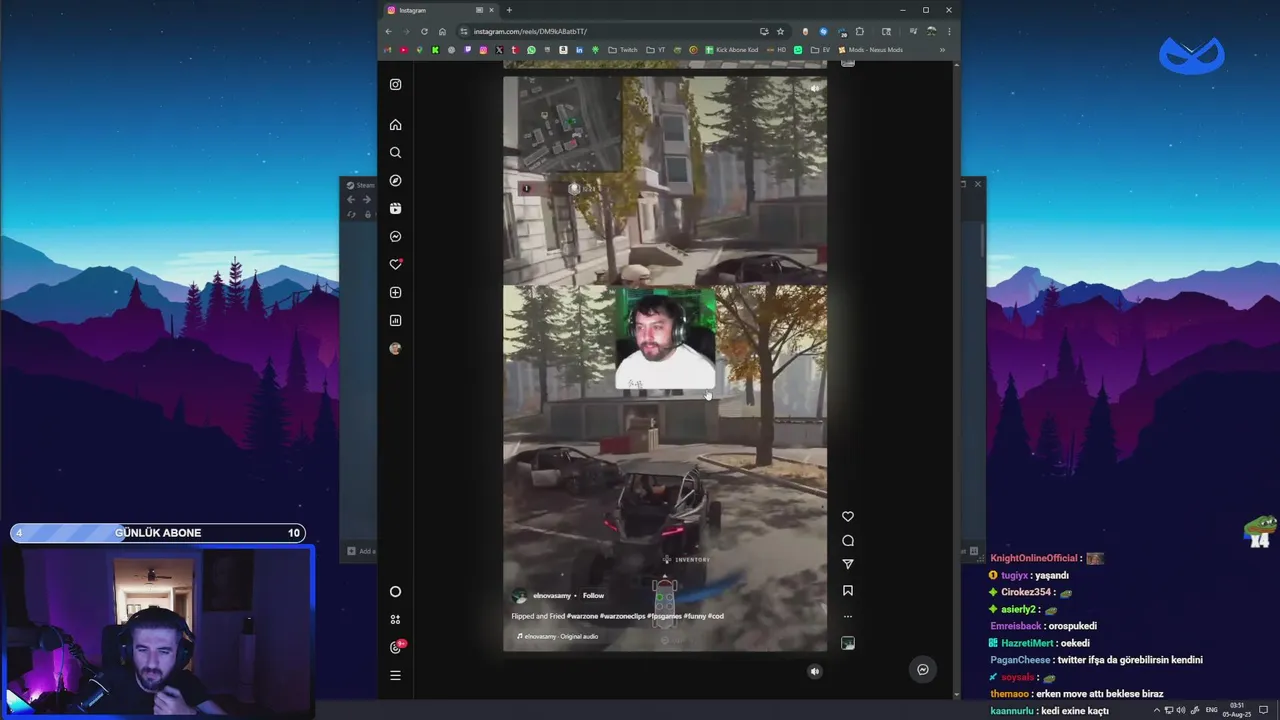Screen dimensions: 1280x720
Task: Click the #warzone hashtag in caption
Action: click(583, 616)
